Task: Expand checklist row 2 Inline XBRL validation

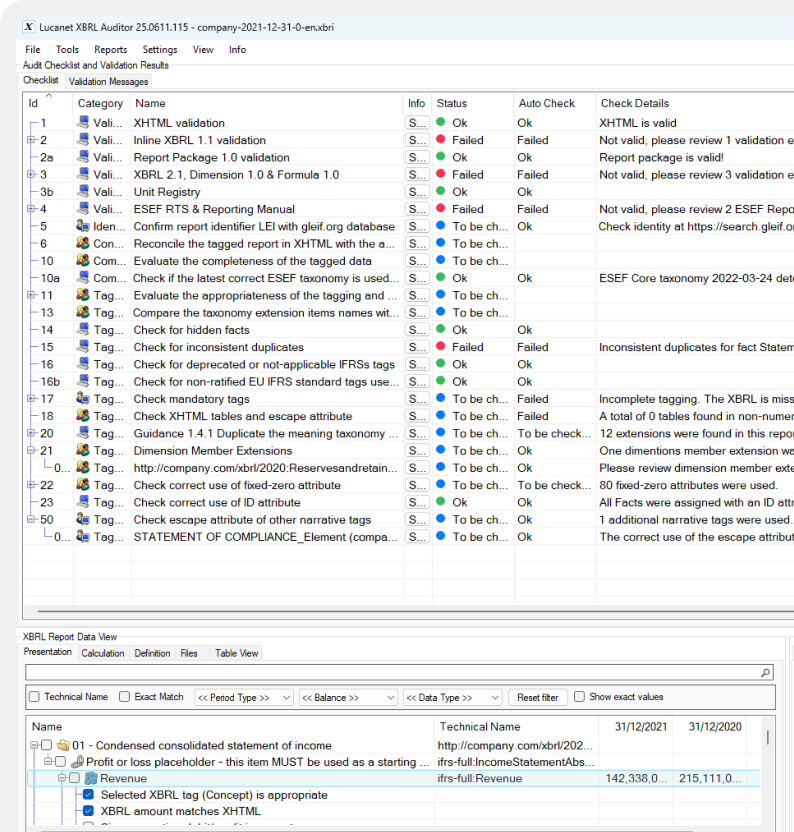Action: (30, 140)
